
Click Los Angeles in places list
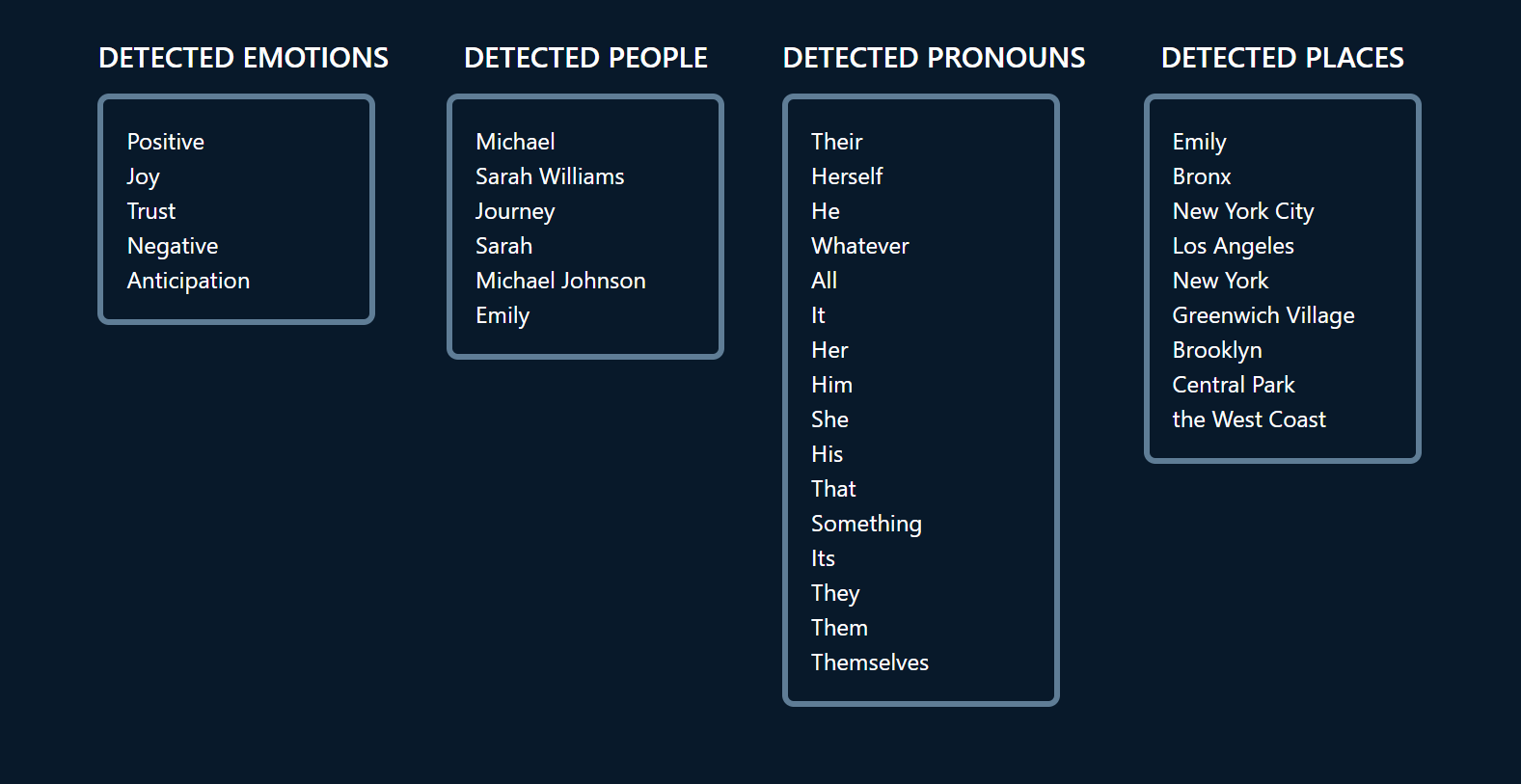1234,246
